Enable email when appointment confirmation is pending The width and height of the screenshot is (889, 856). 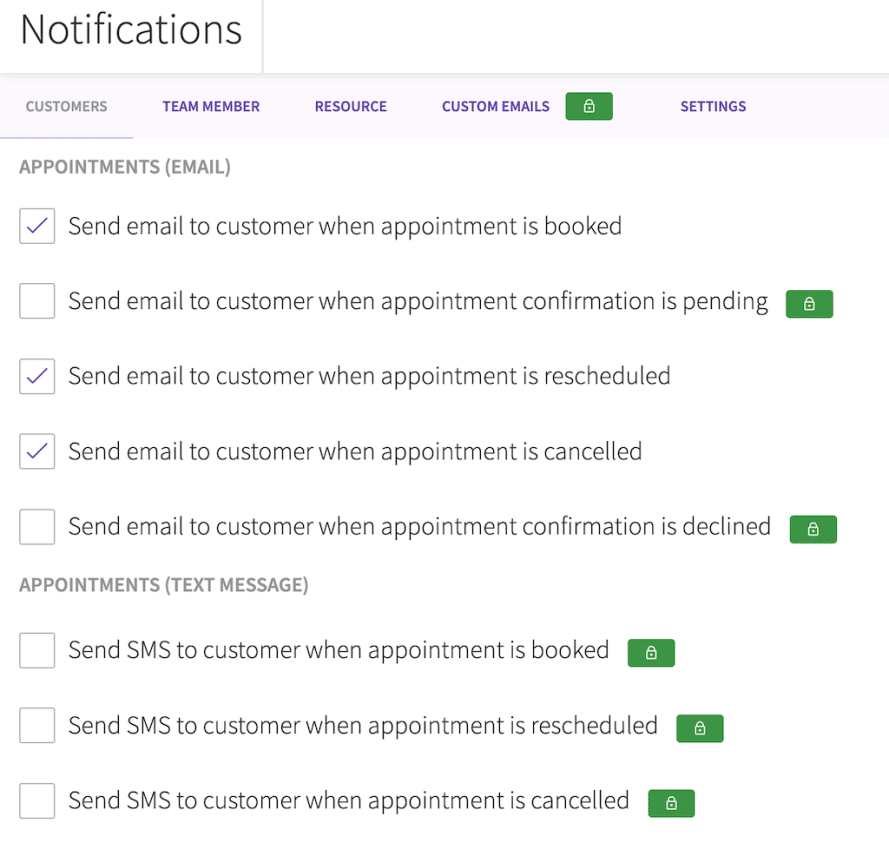36,301
